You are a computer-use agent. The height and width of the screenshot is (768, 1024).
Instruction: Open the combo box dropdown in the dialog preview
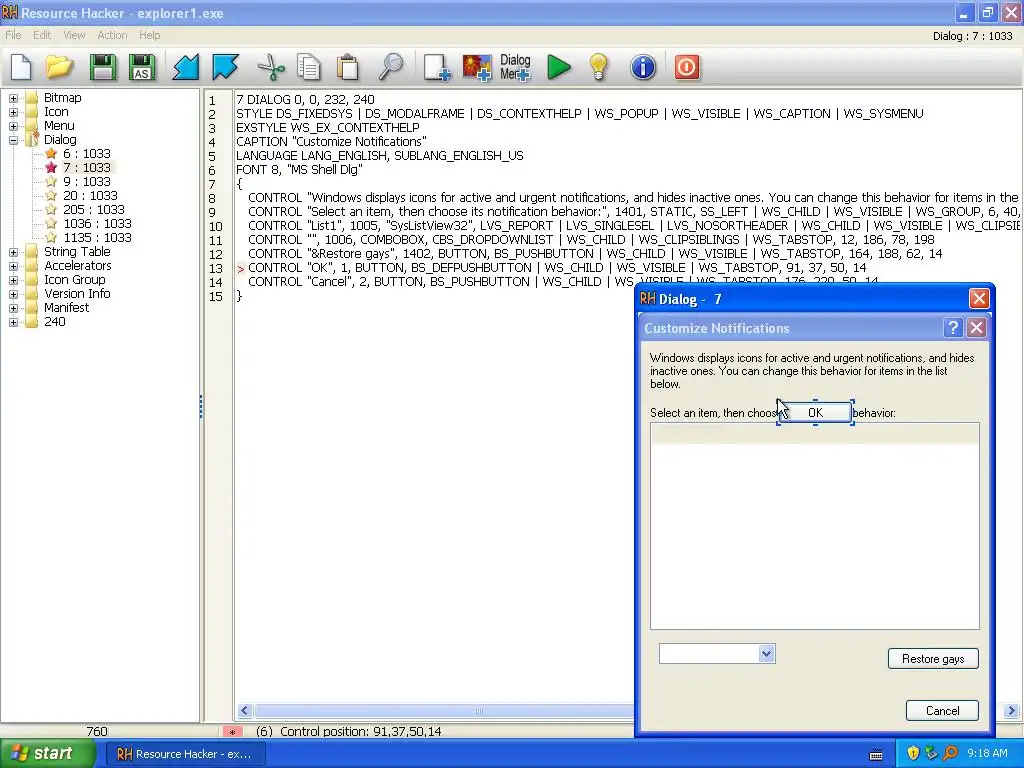(767, 653)
